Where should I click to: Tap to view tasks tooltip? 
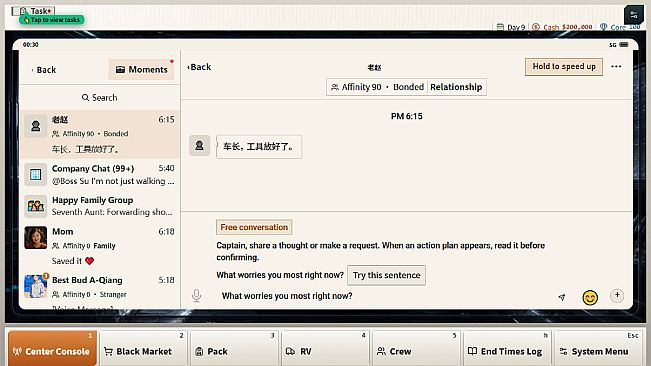[52, 20]
